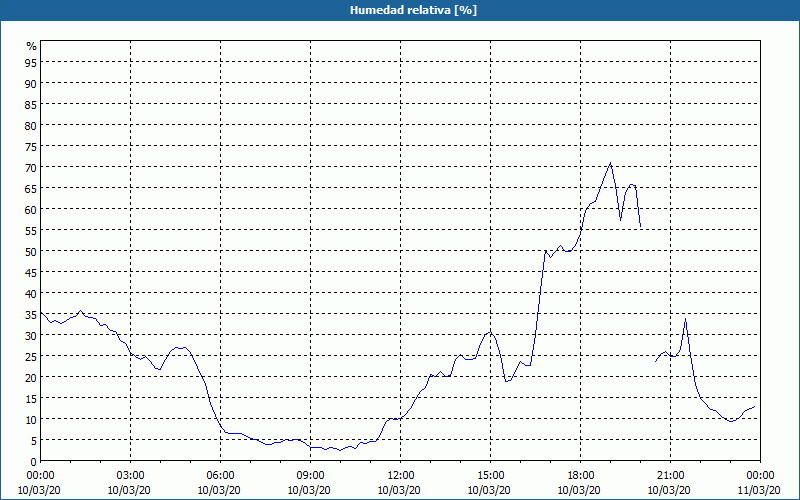Click the '40' humidity axis value
Screen dimensions: 800x500
coord(31,293)
